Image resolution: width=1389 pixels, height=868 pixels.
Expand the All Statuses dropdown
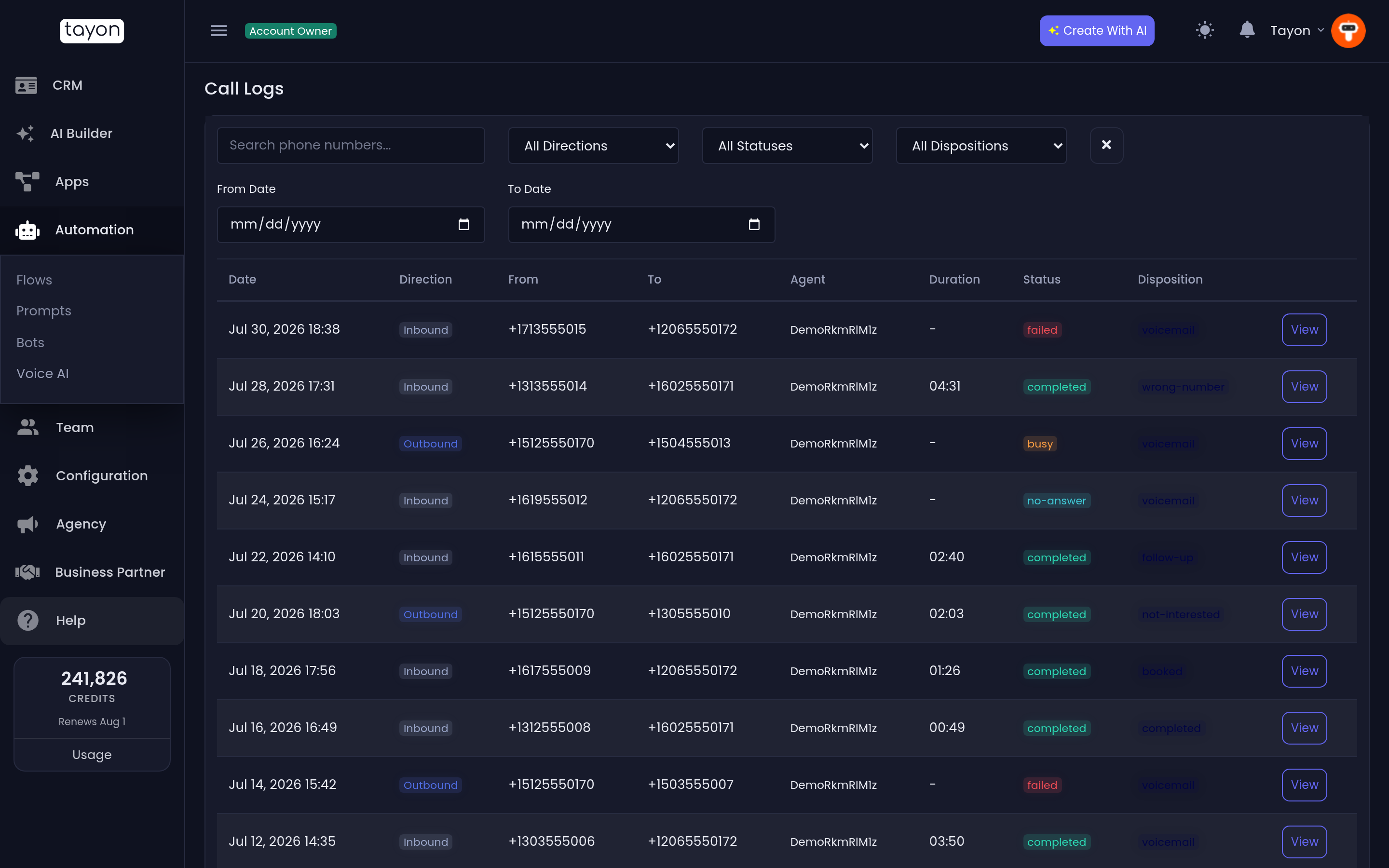[787, 146]
